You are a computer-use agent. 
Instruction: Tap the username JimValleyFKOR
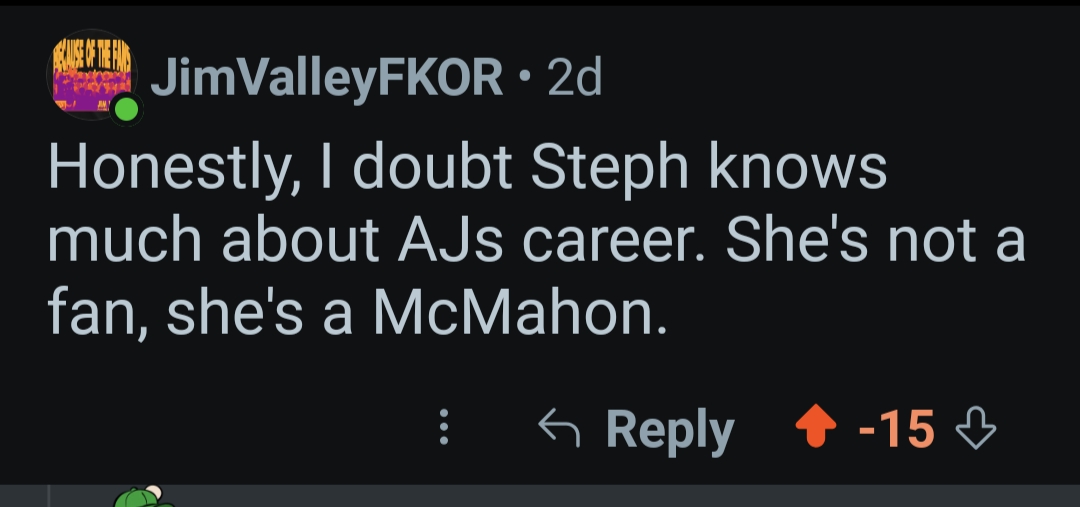(x=327, y=77)
